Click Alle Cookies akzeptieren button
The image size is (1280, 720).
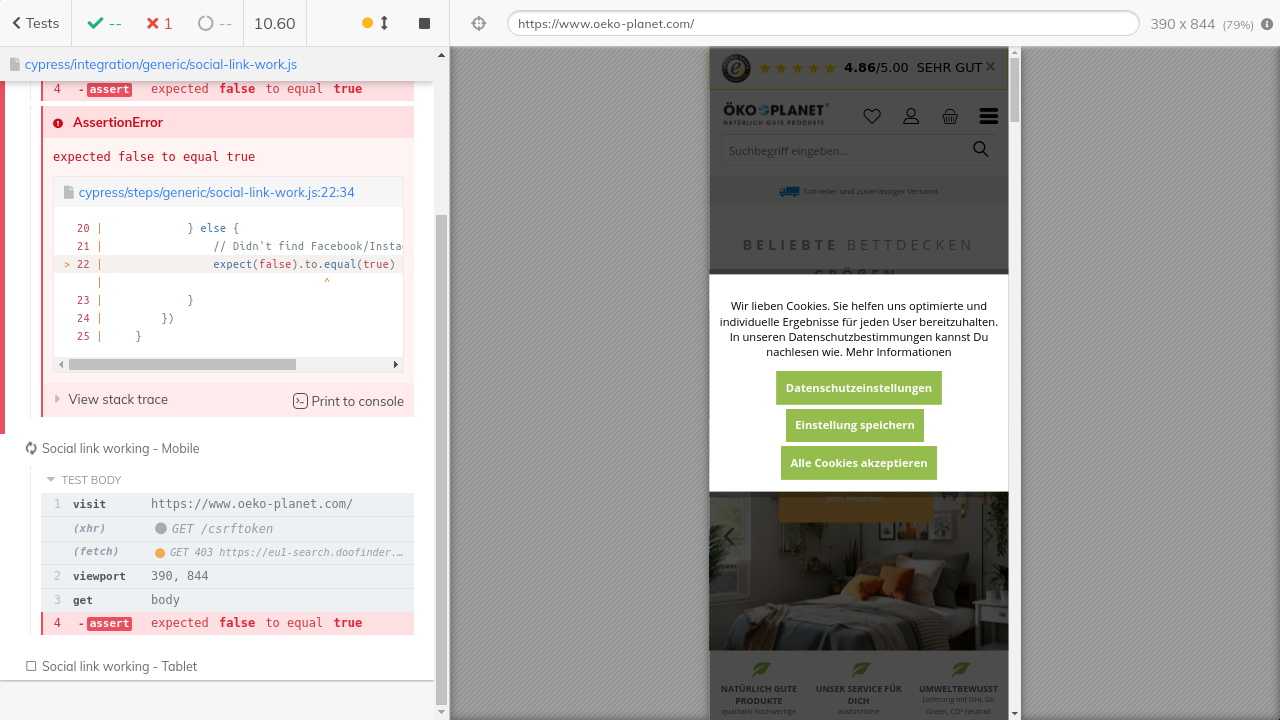coord(858,463)
